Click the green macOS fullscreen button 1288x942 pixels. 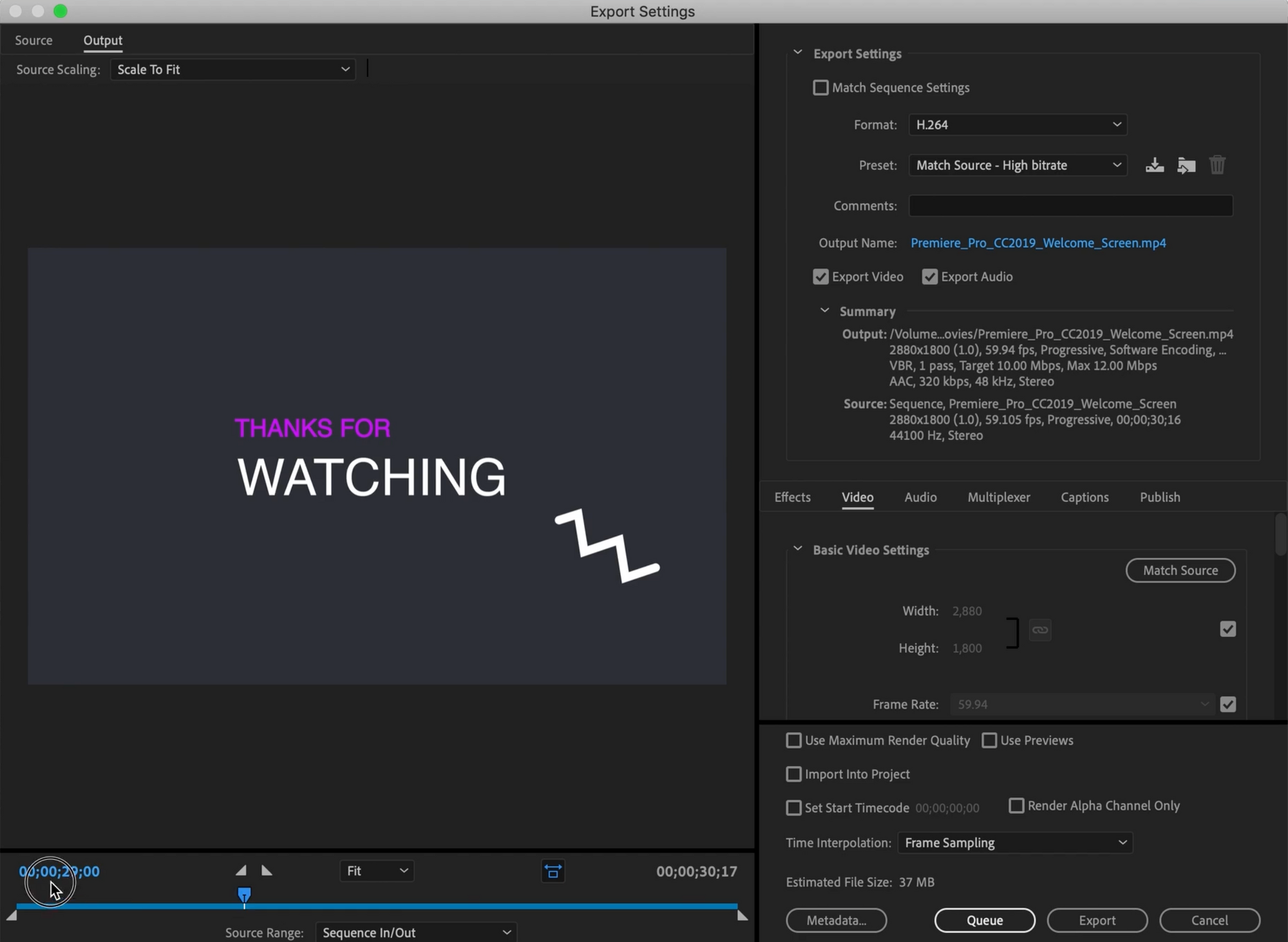pyautogui.click(x=61, y=11)
